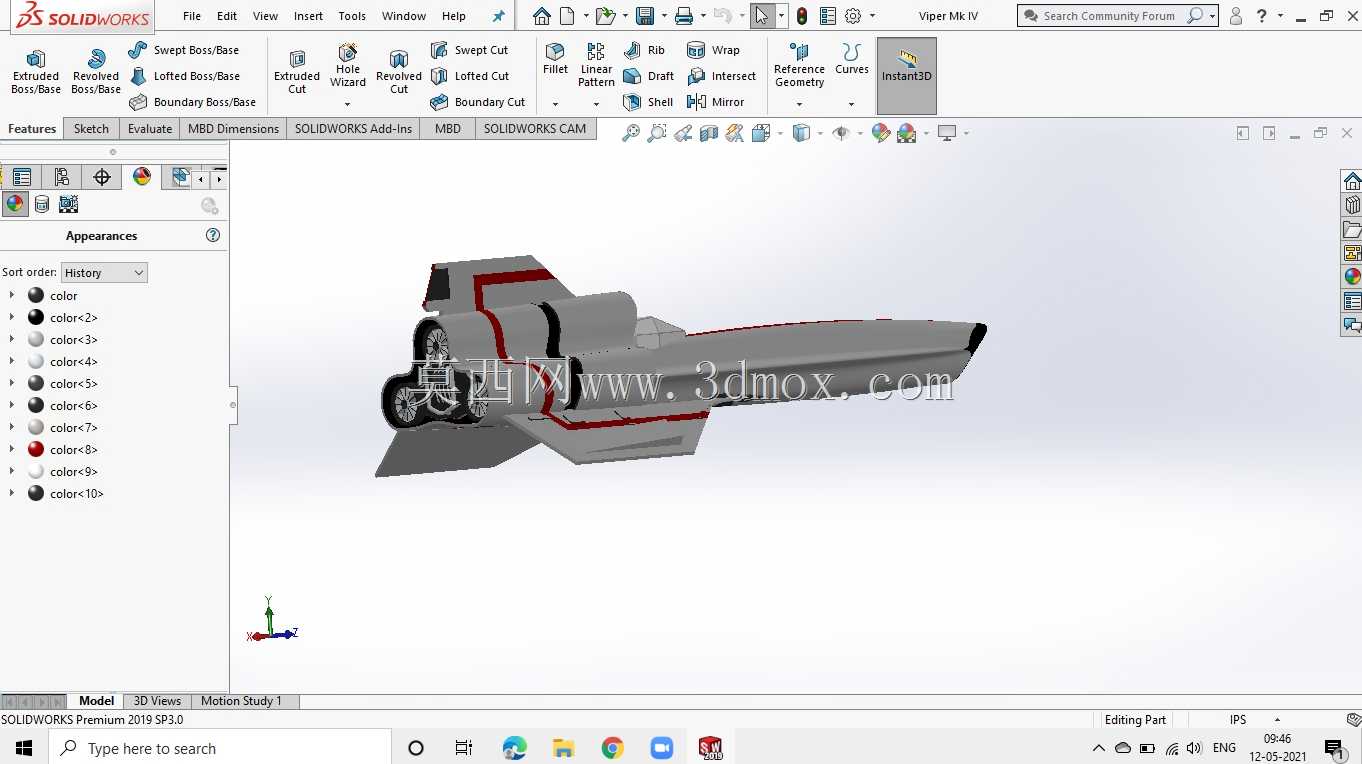Click the Mirror feature tool
Viewport: 1362px width, 764px height.
pyautogui.click(x=715, y=102)
